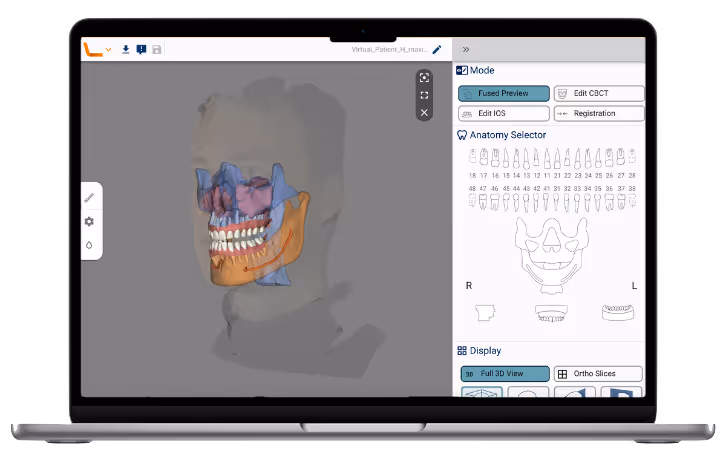The image size is (721, 458).
Task: Click the droplet opacity tool icon
Action: click(89, 245)
